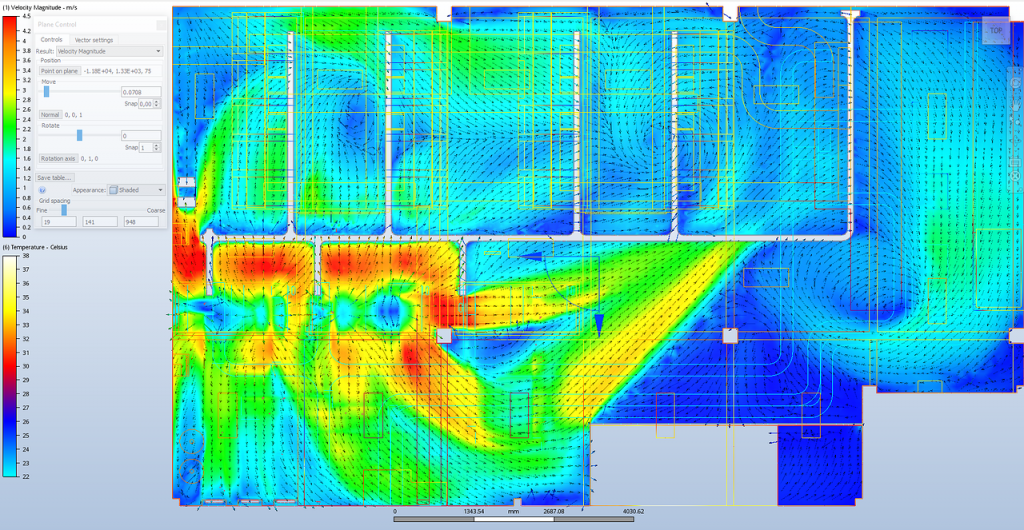Activate the Pan hand tool

[x=1015, y=105]
